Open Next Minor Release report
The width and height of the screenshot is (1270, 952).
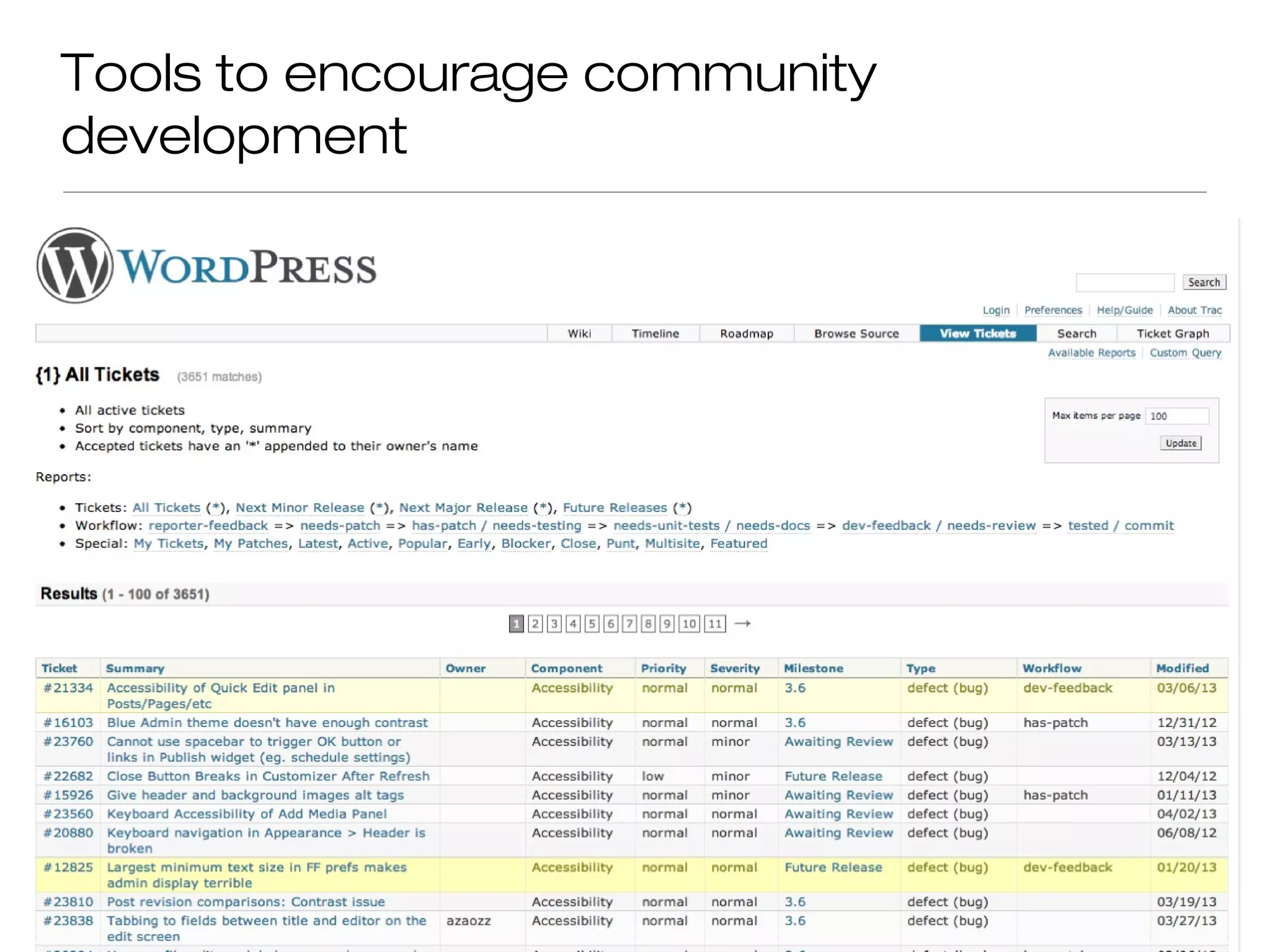pos(300,508)
